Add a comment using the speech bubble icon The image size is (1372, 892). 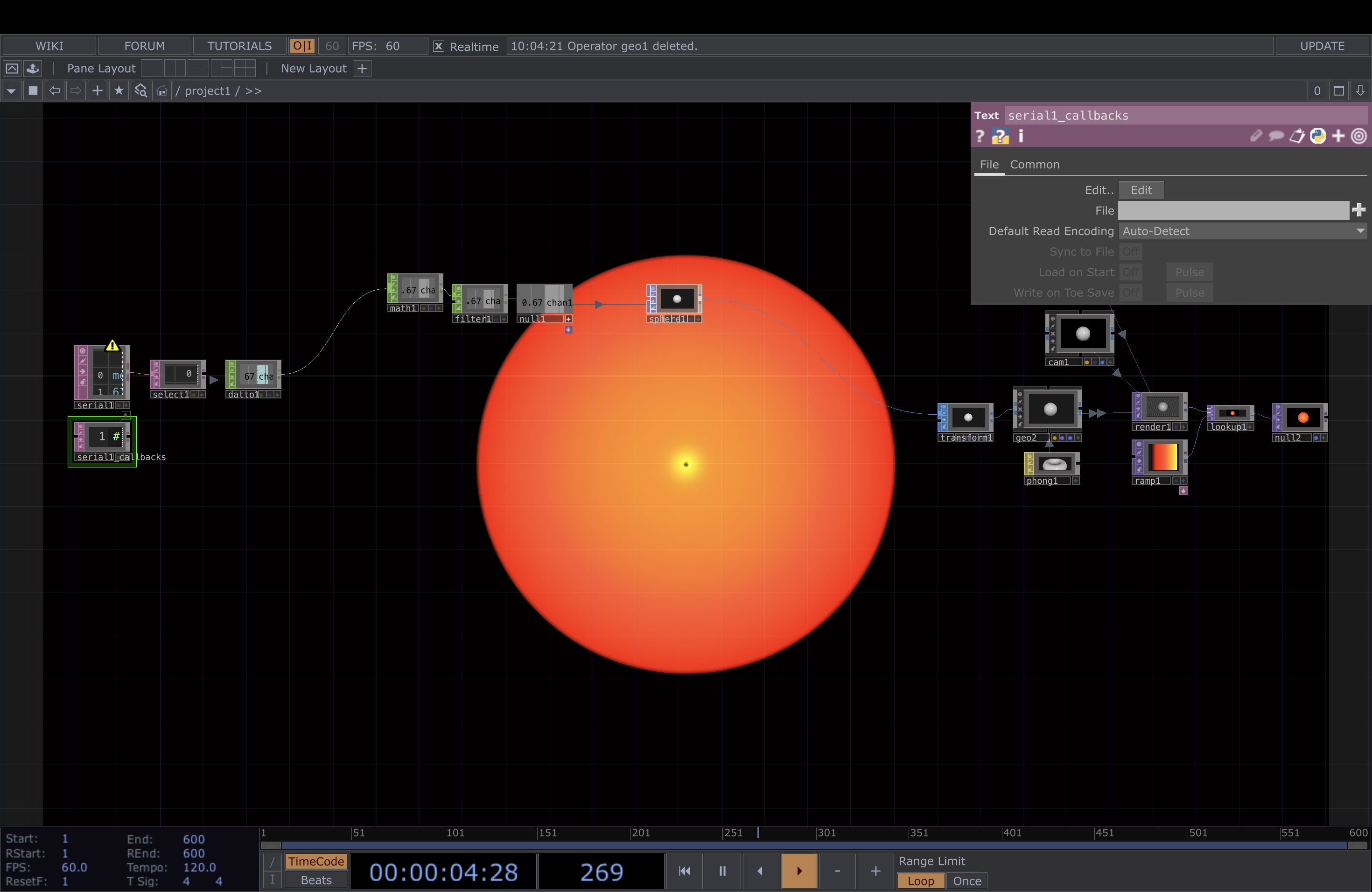tap(1276, 137)
